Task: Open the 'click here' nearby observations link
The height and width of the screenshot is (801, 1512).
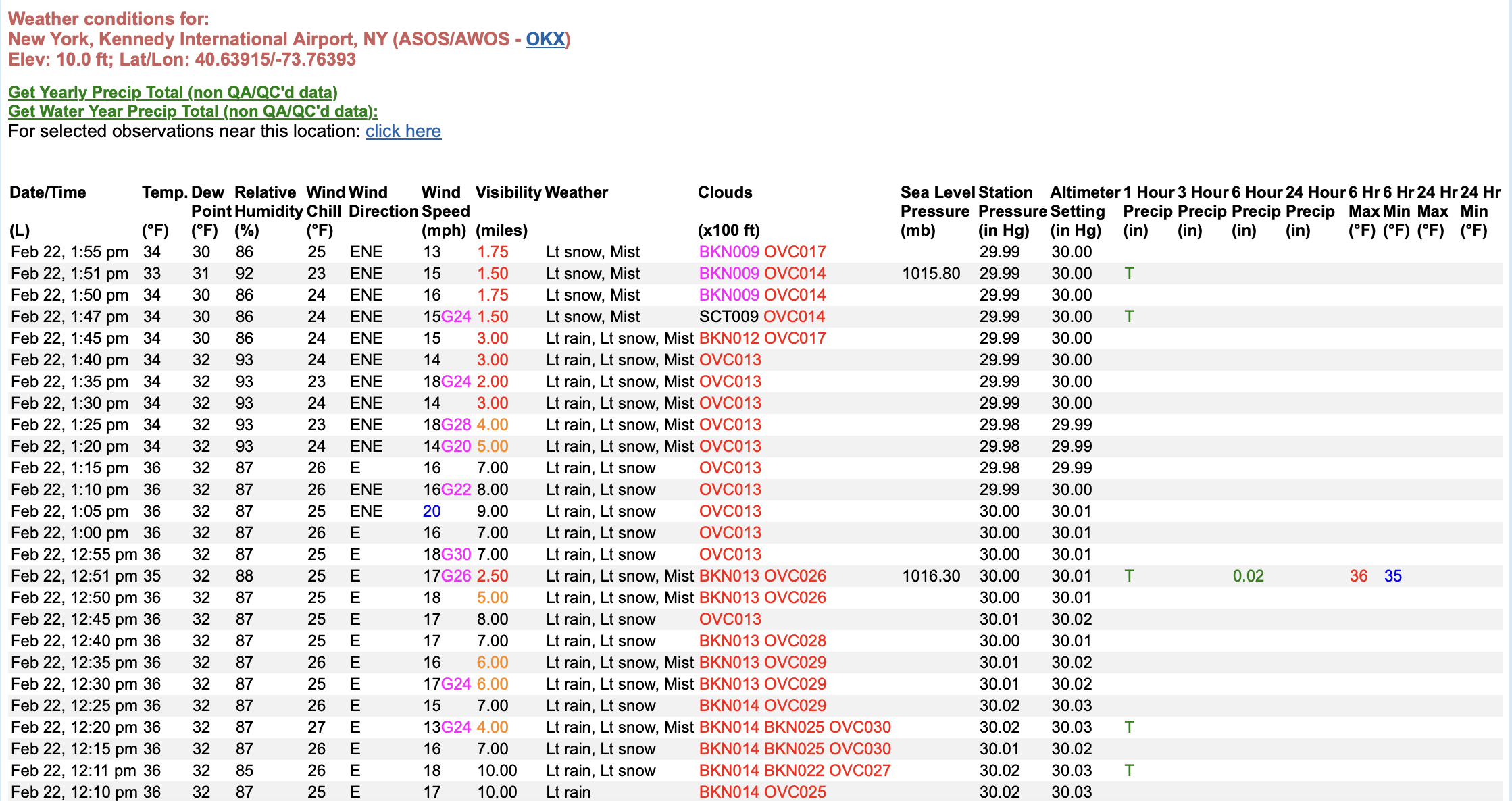Action: [x=403, y=131]
